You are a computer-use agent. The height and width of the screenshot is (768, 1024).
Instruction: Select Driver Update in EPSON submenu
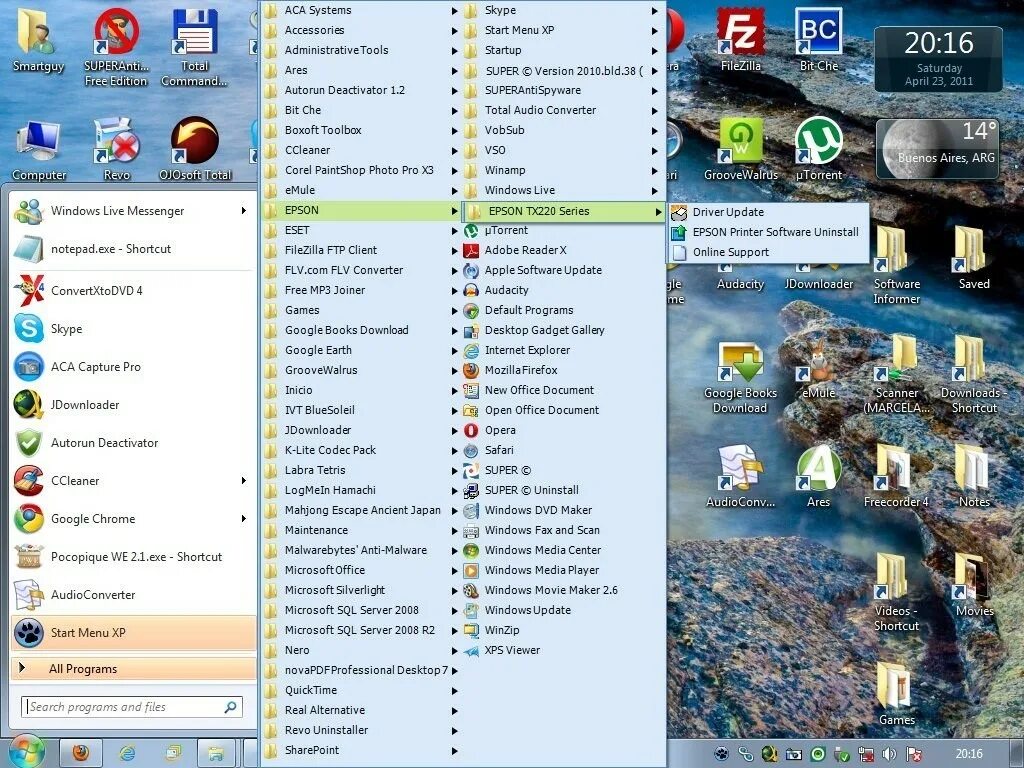pyautogui.click(x=768, y=212)
